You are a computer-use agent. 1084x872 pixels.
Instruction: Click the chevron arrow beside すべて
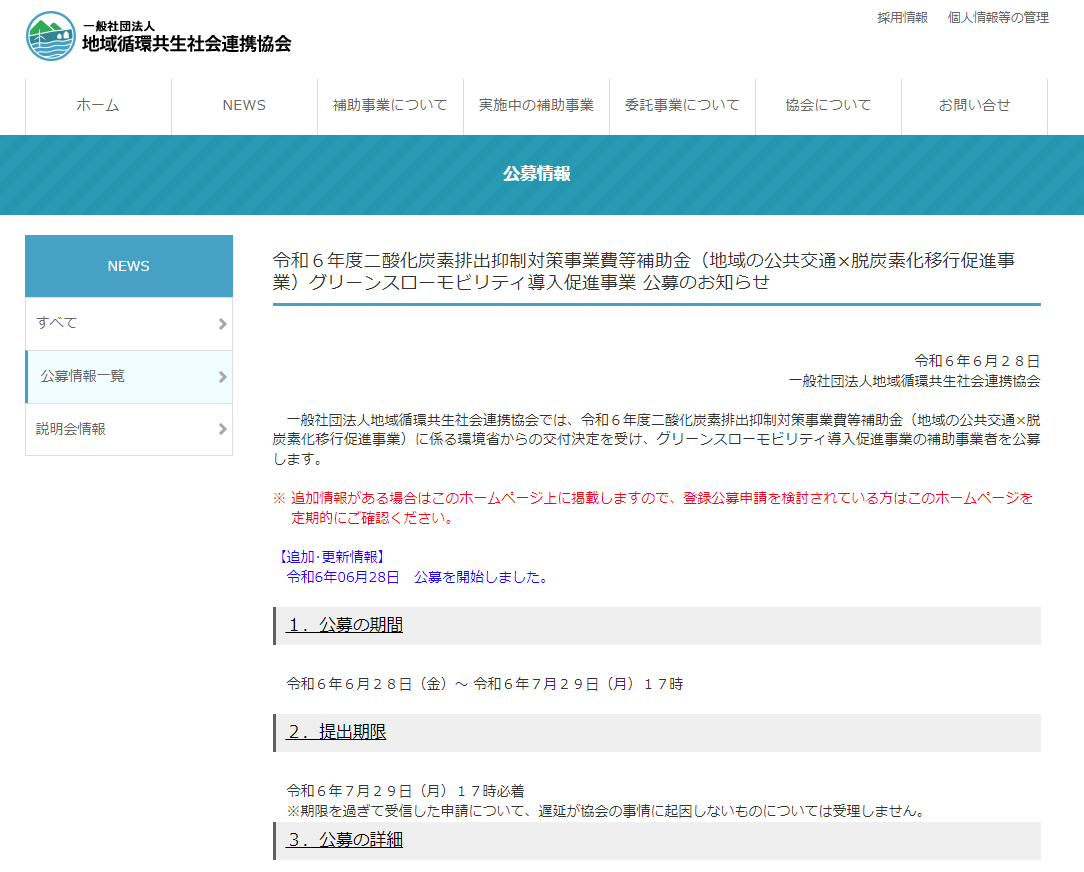222,324
